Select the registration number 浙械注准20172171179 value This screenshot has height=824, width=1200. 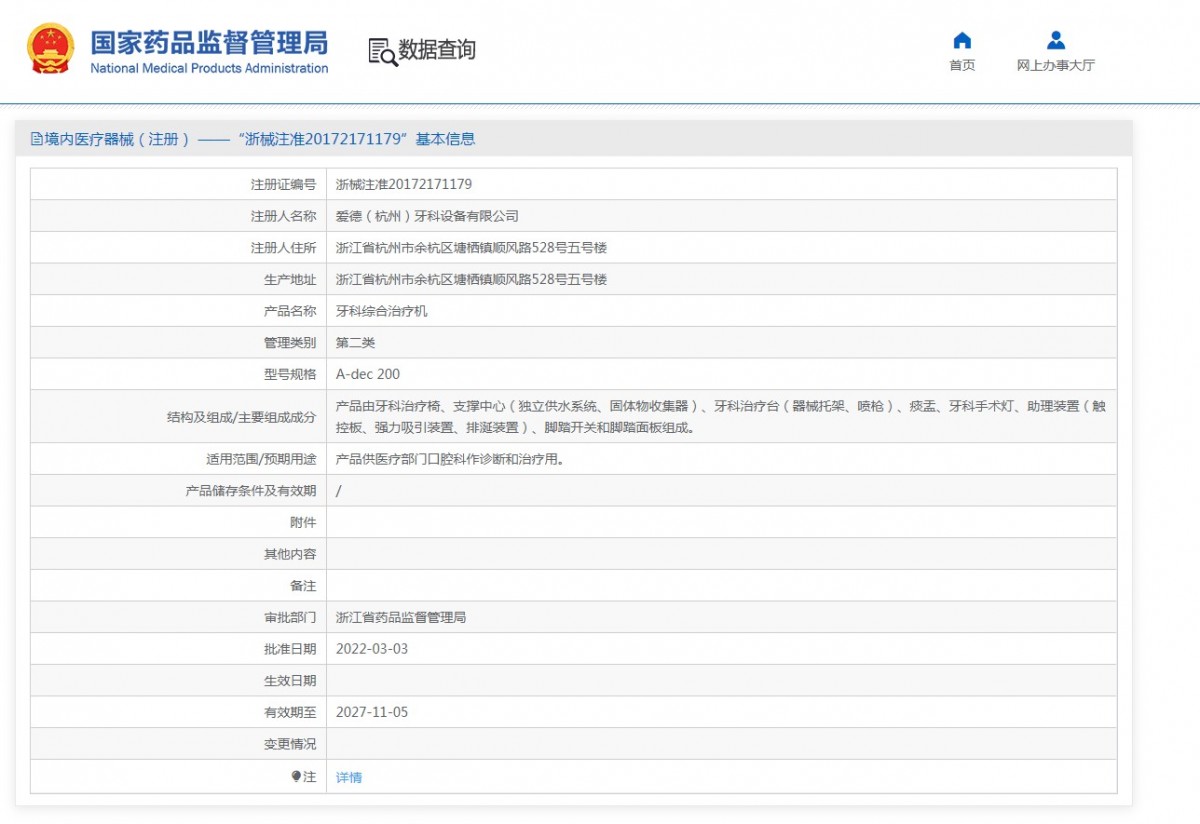[x=404, y=184]
